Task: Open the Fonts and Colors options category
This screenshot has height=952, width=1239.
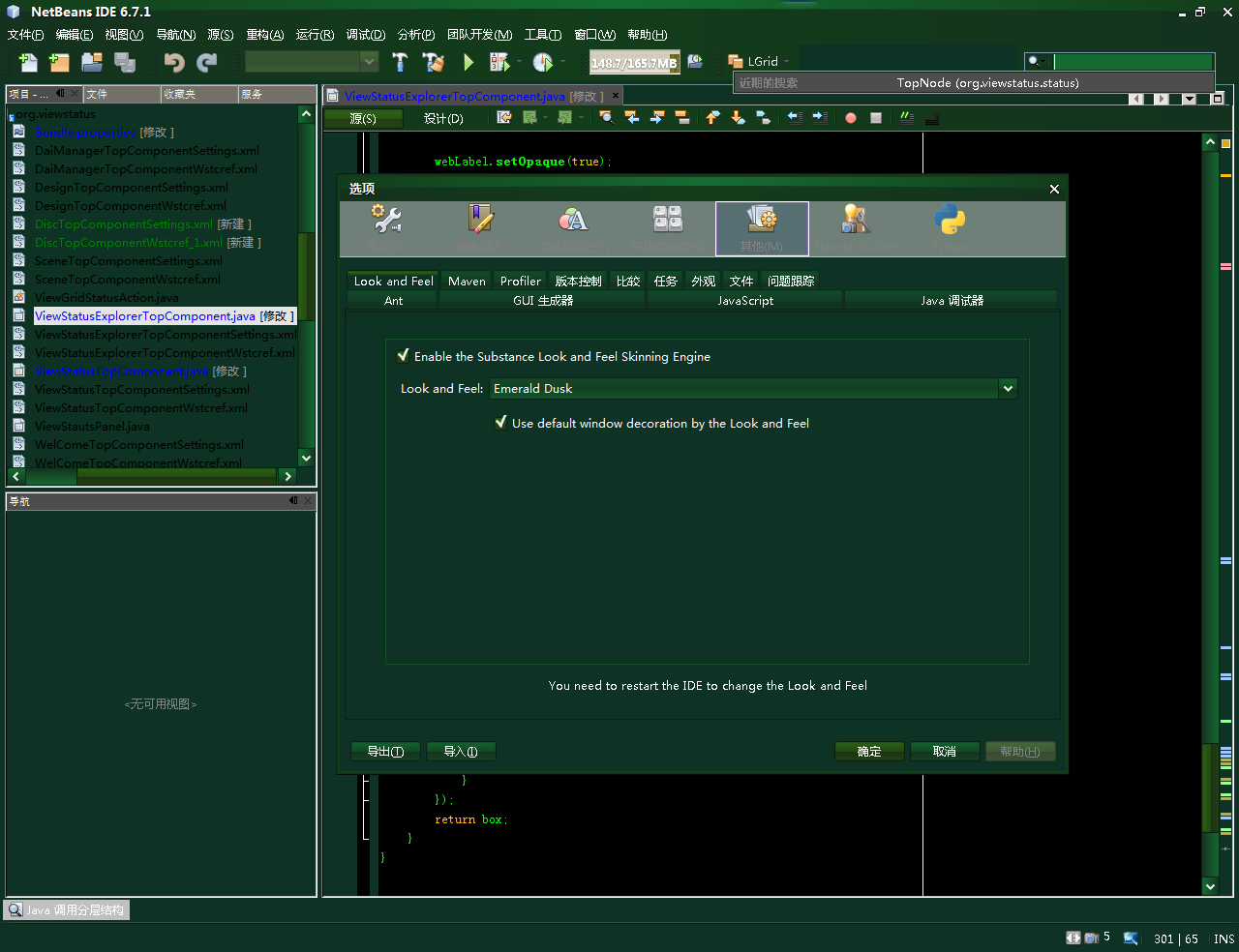Action: [573, 228]
